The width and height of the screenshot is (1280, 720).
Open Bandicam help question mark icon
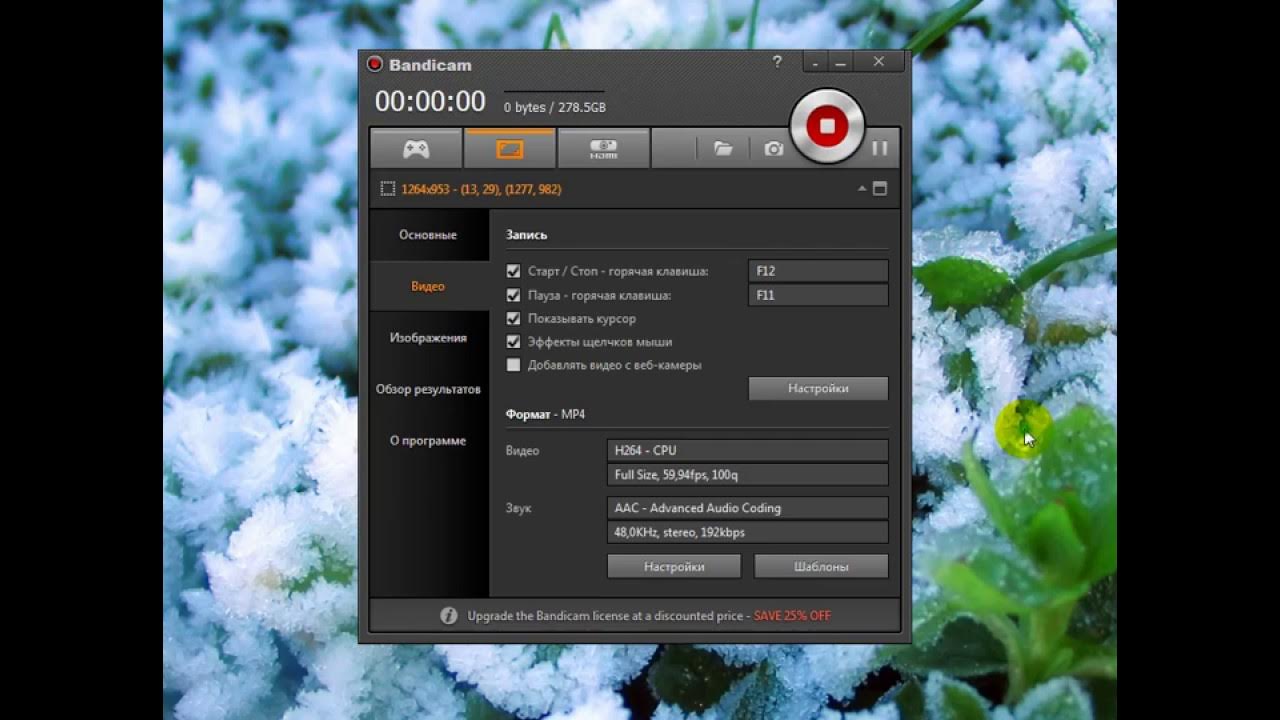[777, 62]
